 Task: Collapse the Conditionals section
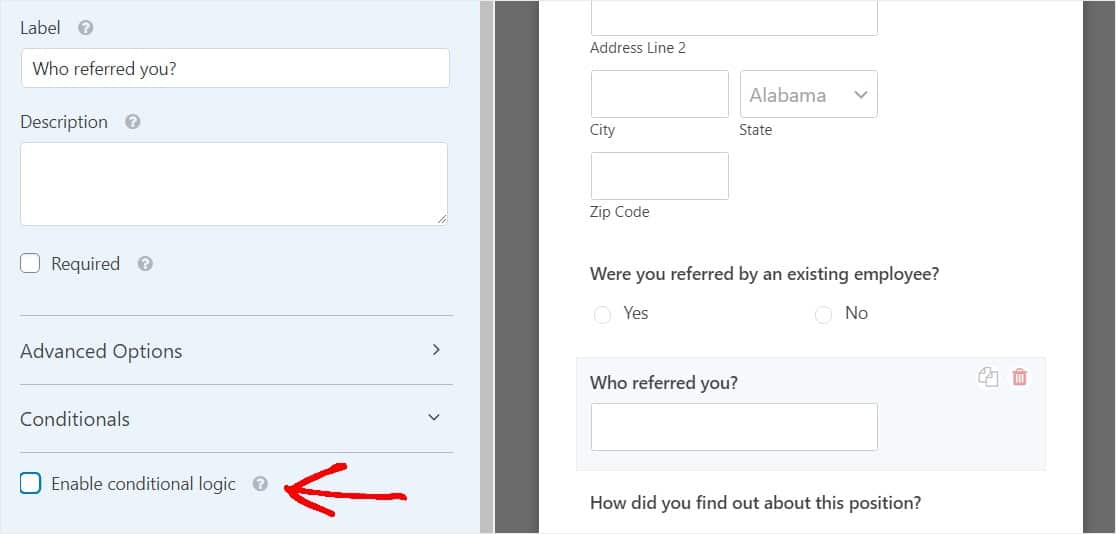[232, 419]
